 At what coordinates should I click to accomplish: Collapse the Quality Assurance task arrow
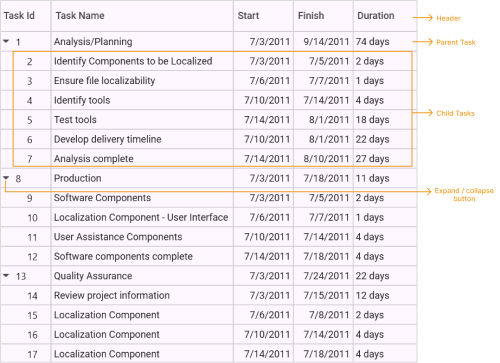pos(6,276)
